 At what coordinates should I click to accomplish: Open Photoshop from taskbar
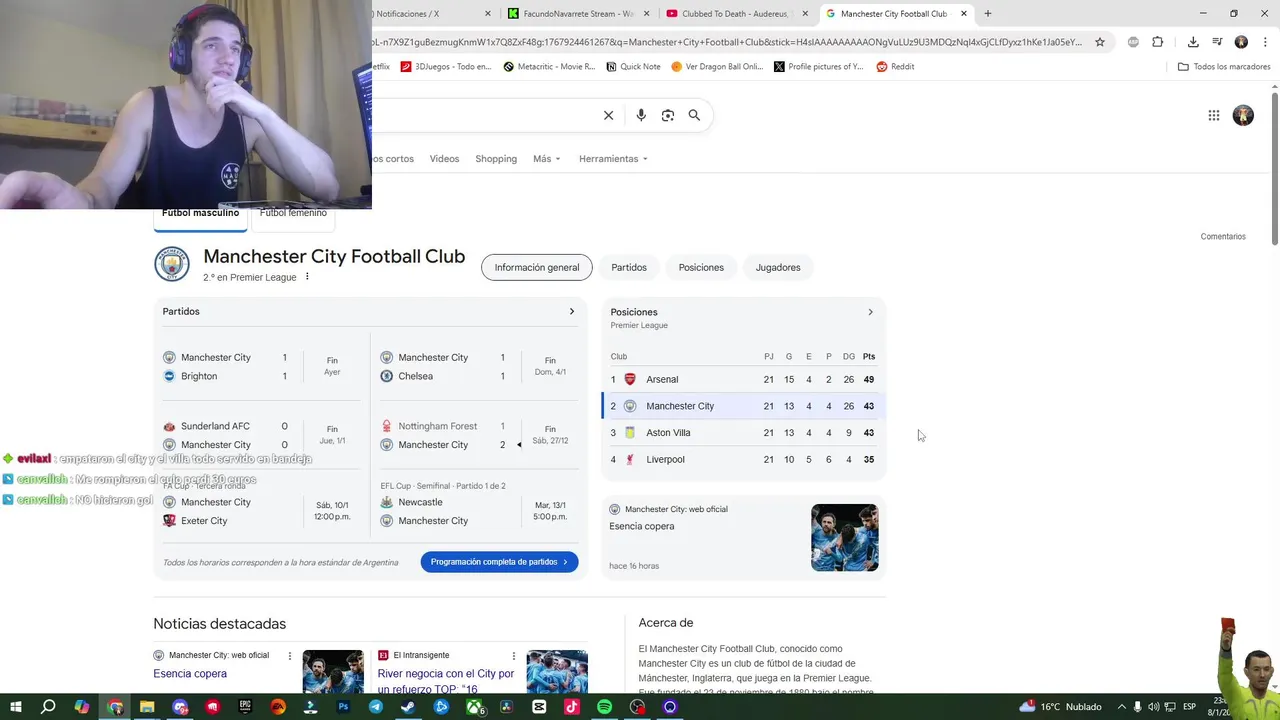[343, 707]
